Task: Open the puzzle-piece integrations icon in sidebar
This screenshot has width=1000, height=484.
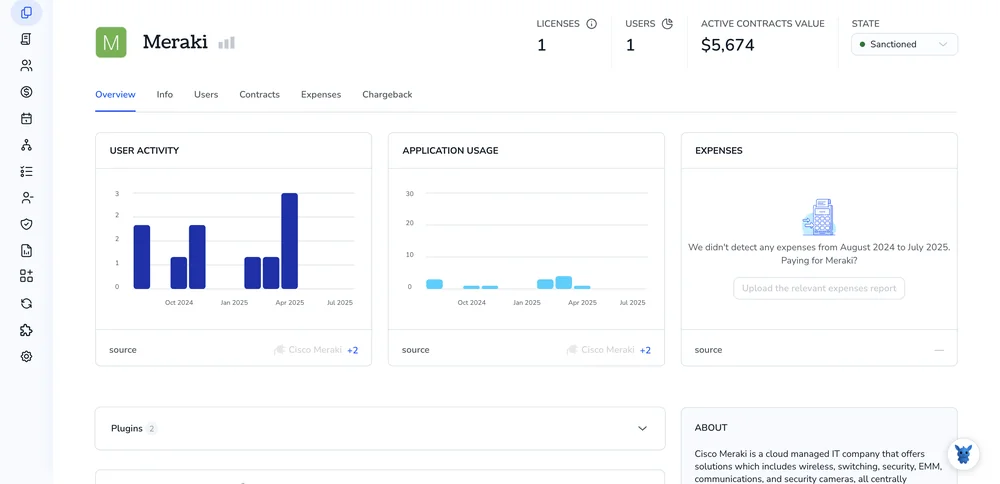Action: tap(26, 330)
